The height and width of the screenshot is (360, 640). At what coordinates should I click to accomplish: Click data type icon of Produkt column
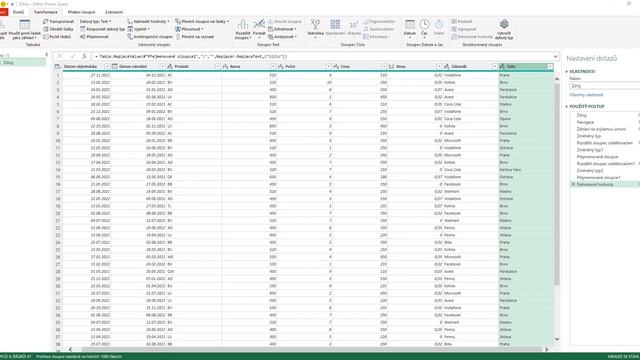pos(170,67)
